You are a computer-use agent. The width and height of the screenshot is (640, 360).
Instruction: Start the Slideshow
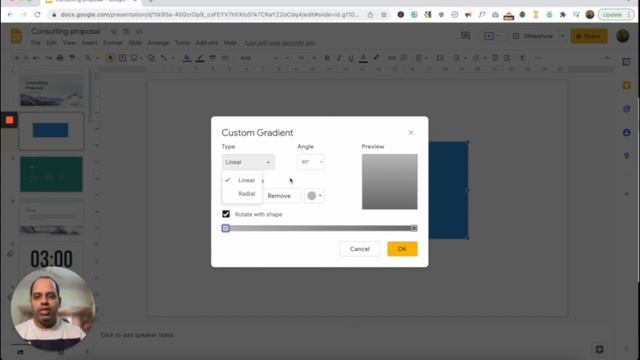(x=533, y=36)
